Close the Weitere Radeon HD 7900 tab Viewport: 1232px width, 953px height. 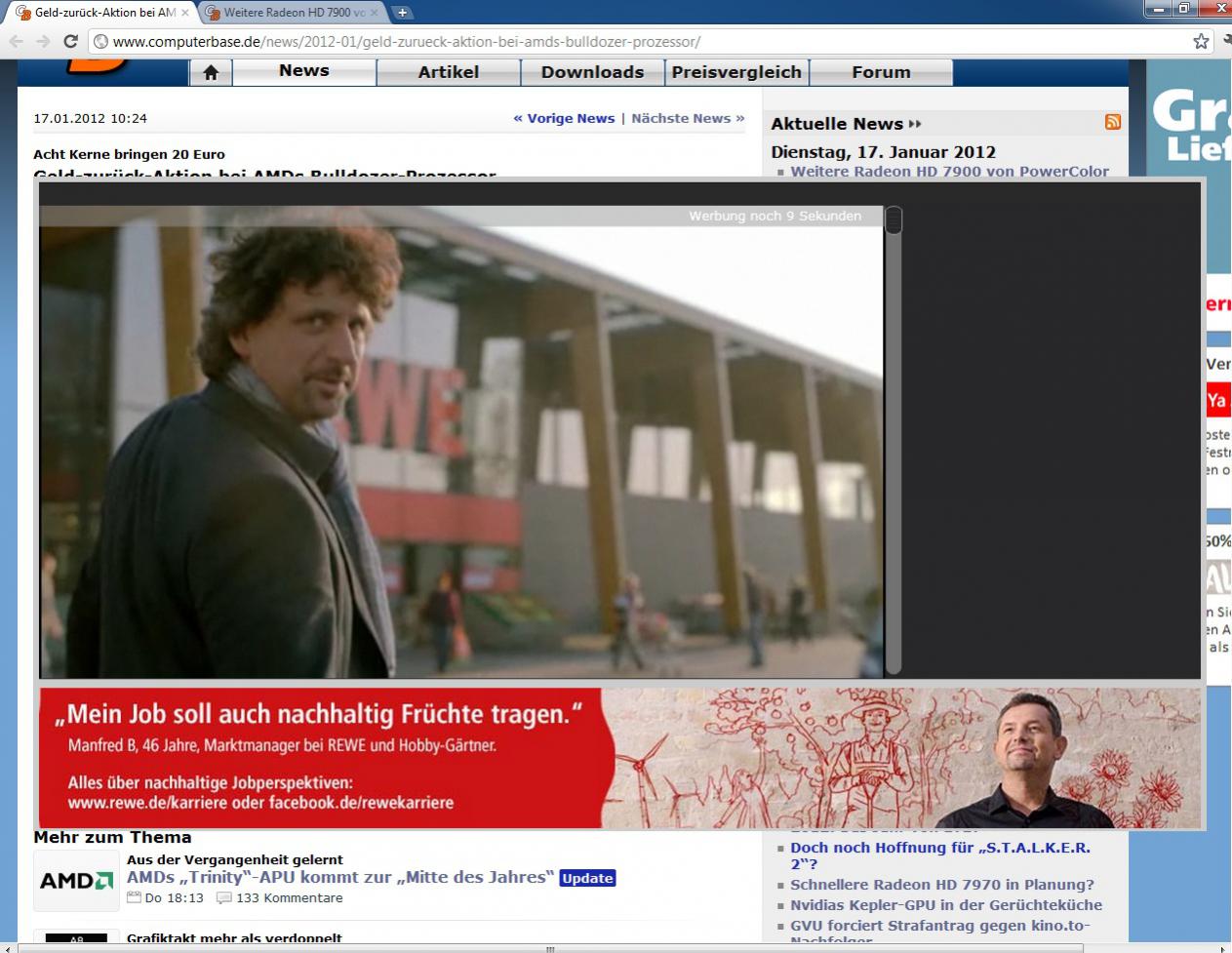point(375,13)
